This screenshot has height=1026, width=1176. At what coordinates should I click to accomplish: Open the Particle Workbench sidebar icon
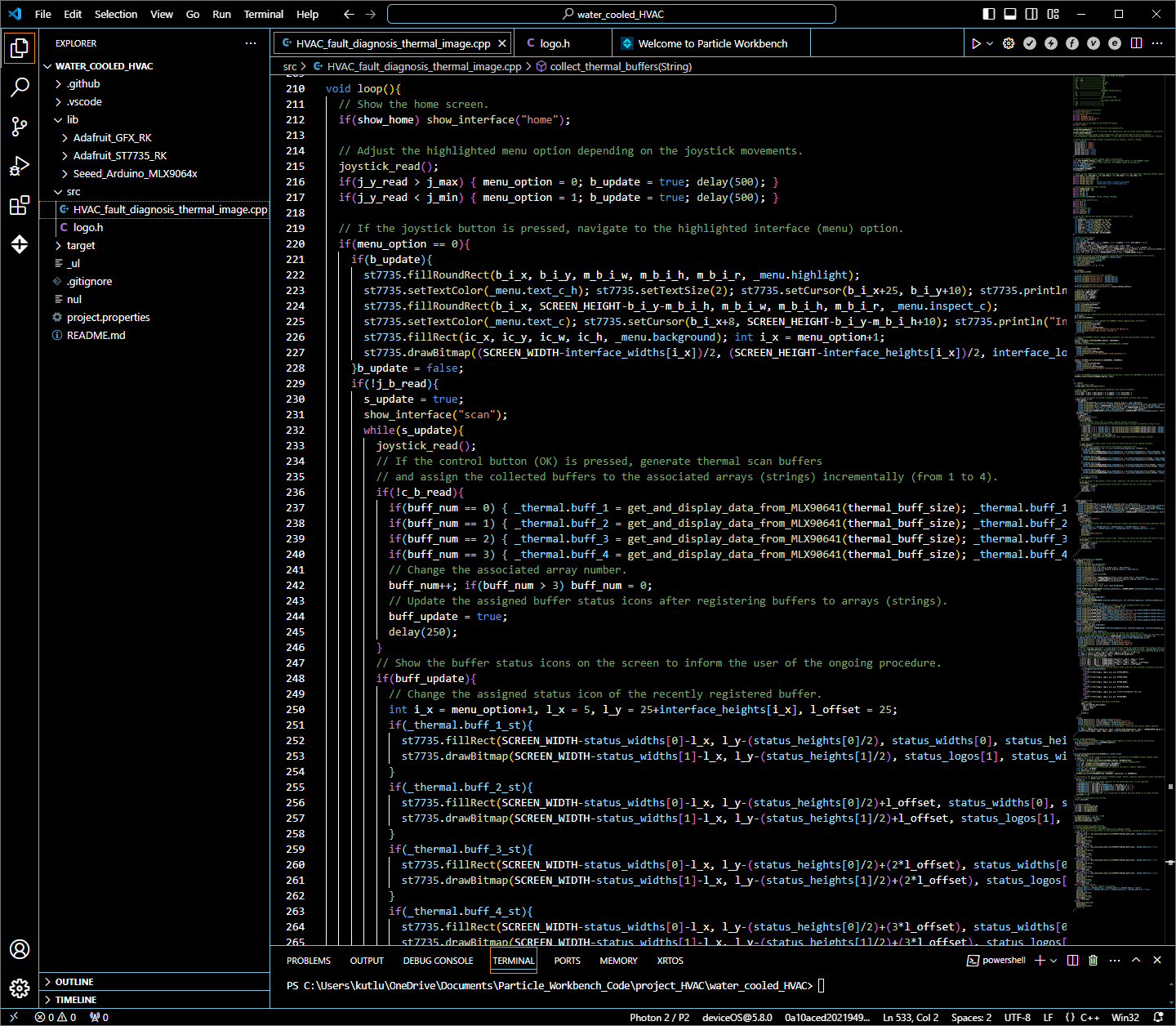[x=20, y=244]
